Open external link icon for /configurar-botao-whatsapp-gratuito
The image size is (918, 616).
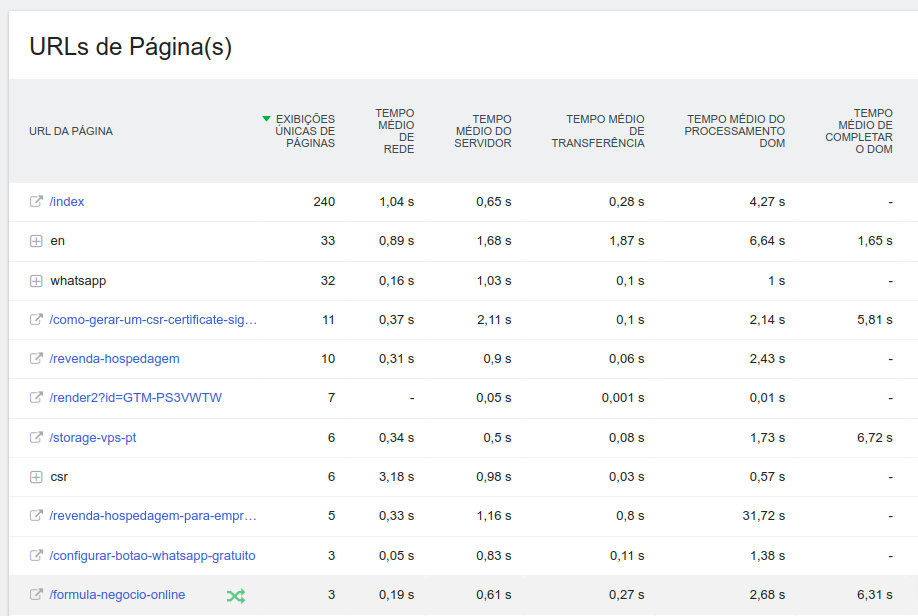[36, 555]
